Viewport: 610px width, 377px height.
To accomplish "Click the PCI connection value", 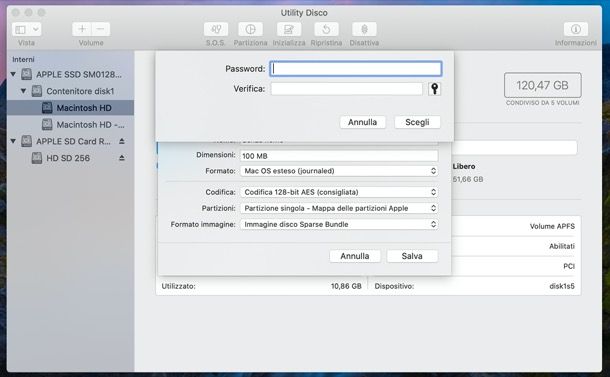I will click(569, 266).
